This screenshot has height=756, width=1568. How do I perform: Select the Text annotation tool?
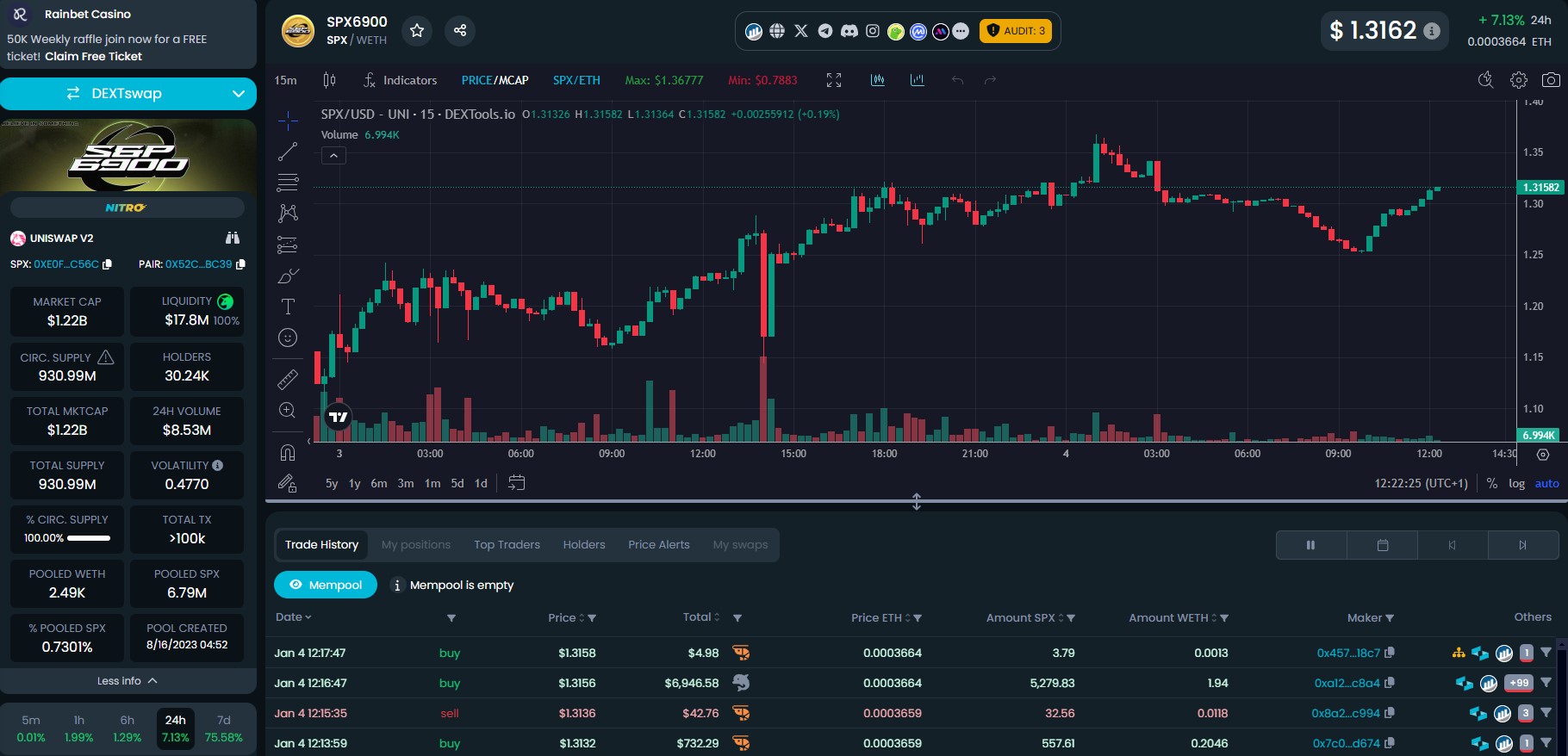pyautogui.click(x=288, y=307)
